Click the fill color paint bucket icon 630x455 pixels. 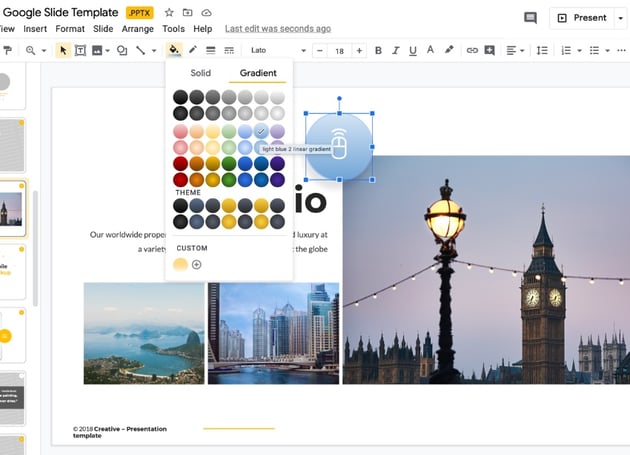tap(174, 50)
